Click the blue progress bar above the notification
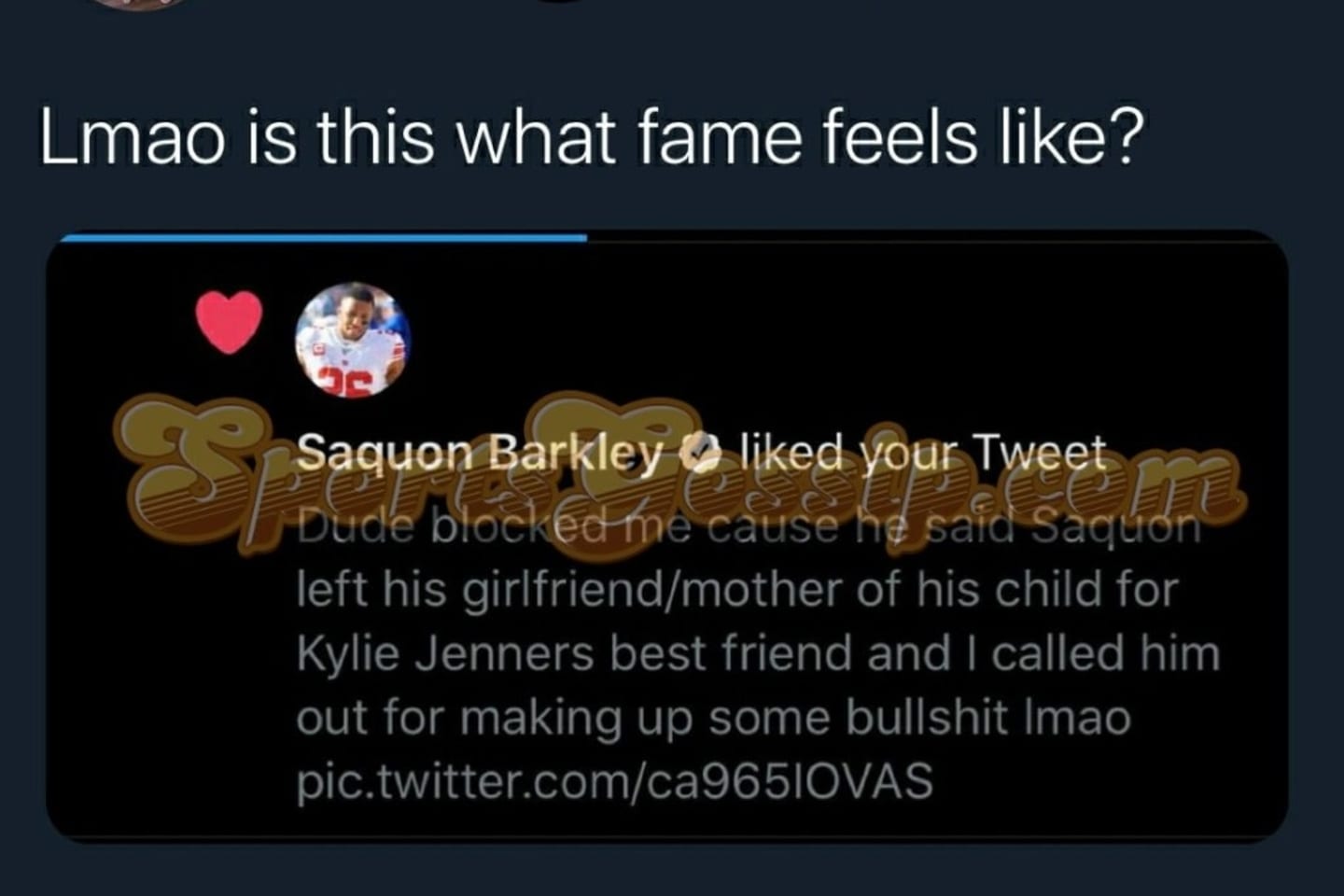This screenshot has width=1344, height=896. 323,238
